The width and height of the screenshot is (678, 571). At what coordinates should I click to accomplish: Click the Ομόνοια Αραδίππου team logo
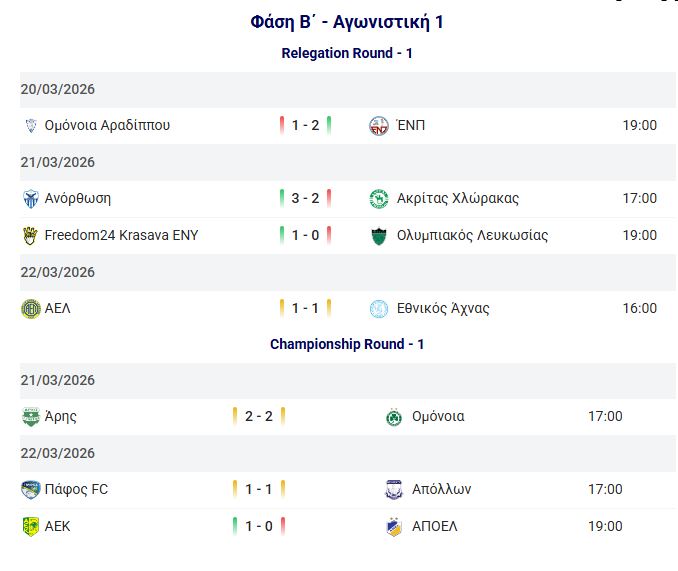(31, 126)
